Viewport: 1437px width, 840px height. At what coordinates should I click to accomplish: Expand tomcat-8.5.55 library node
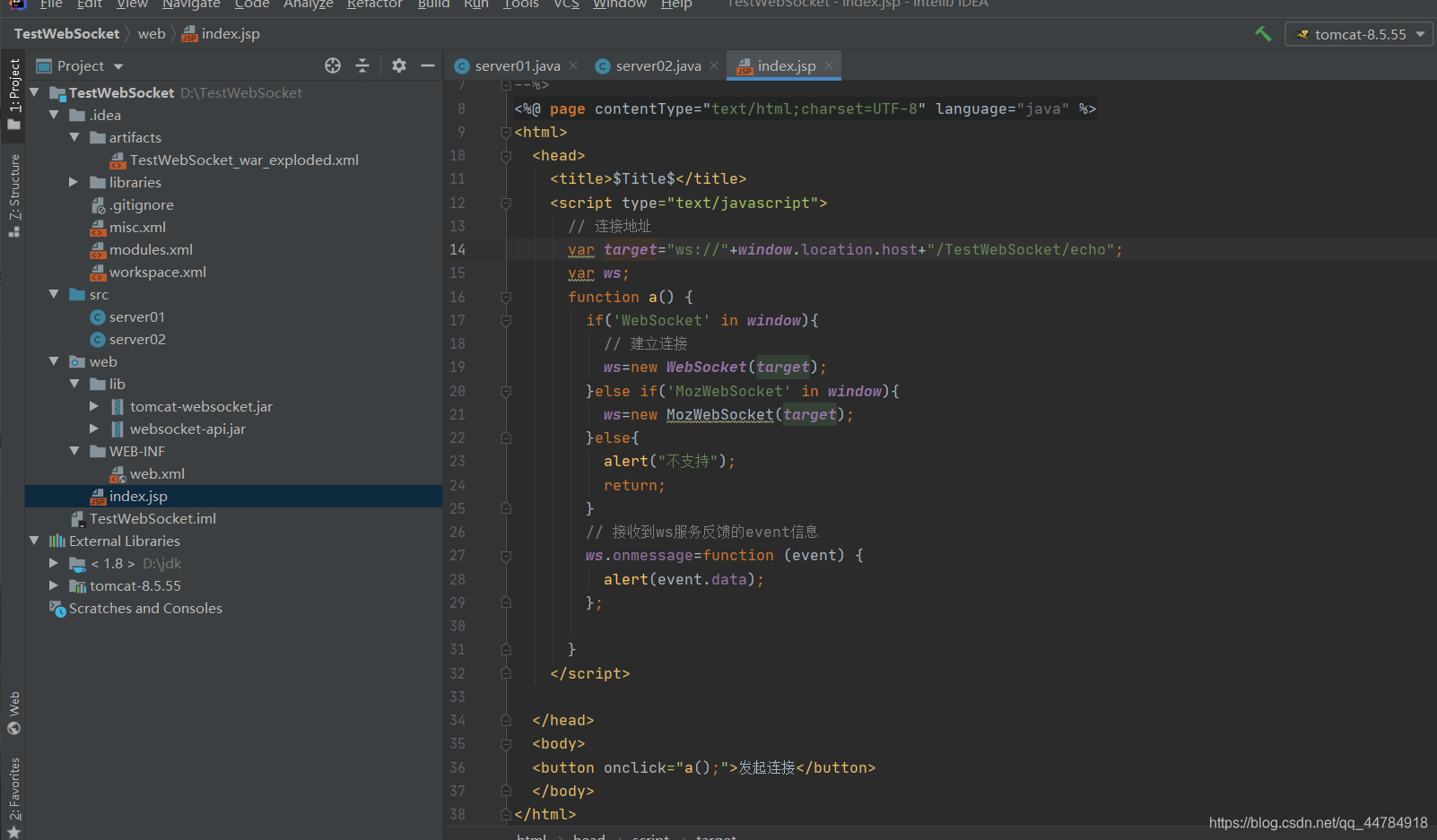[x=54, y=585]
